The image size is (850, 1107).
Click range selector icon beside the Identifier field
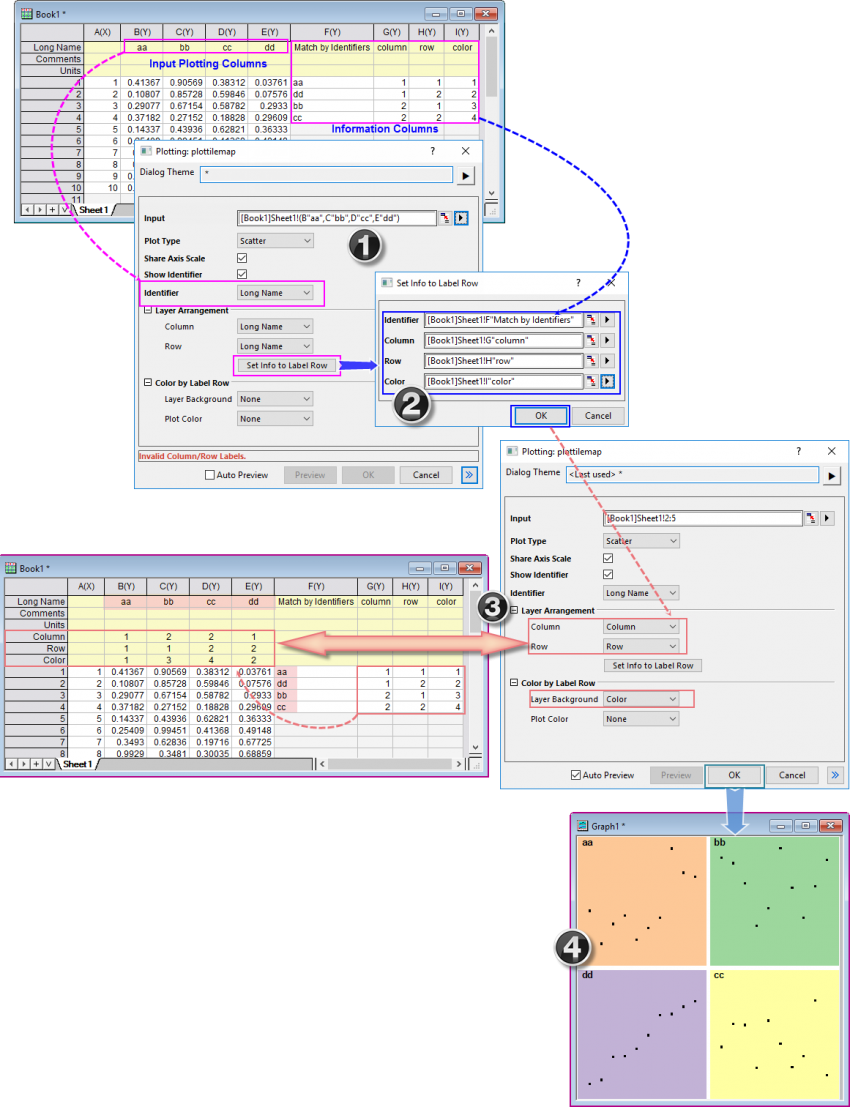pyautogui.click(x=592, y=320)
